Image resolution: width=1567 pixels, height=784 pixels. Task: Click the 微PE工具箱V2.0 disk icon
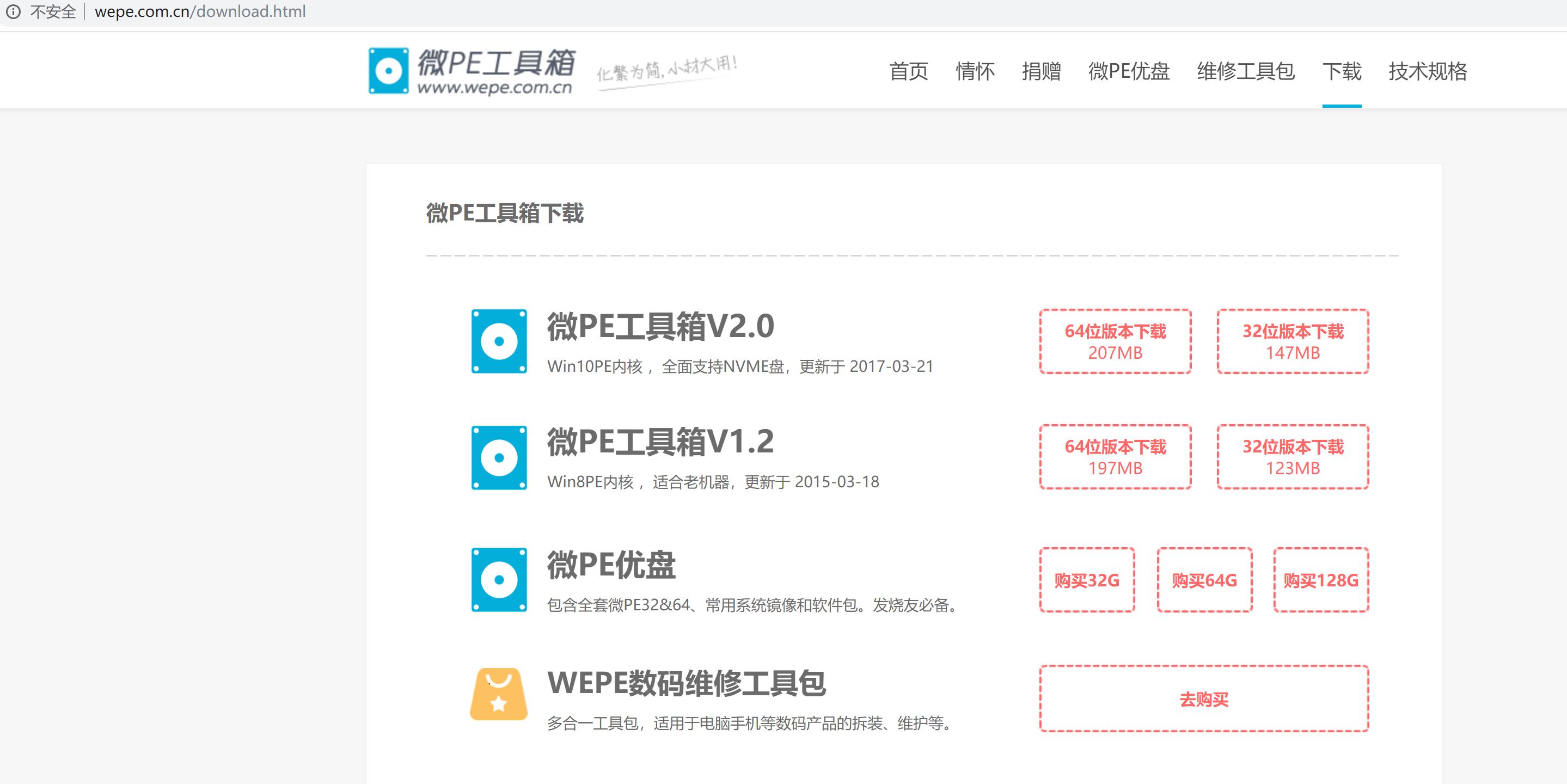[498, 342]
